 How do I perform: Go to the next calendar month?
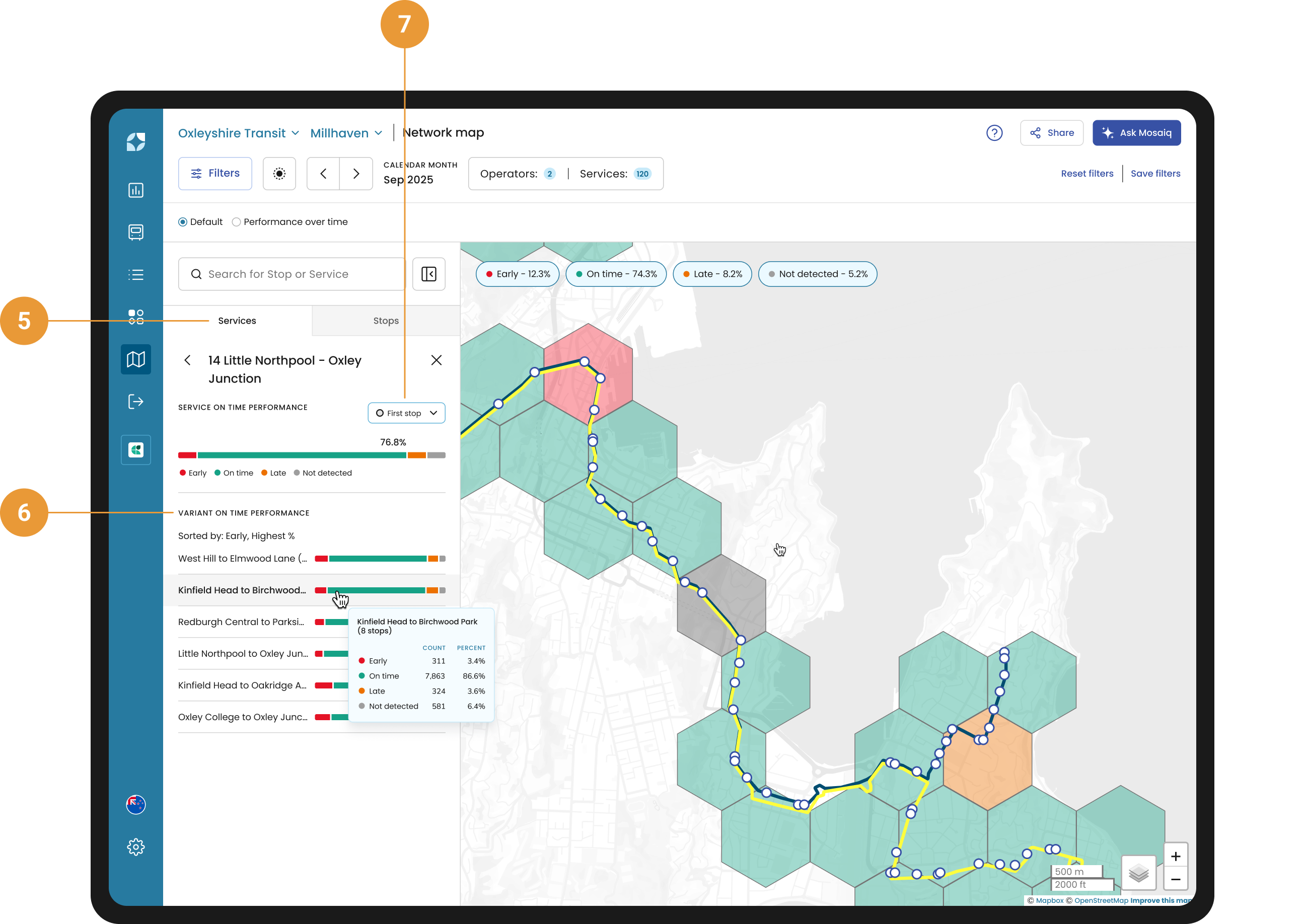(356, 174)
